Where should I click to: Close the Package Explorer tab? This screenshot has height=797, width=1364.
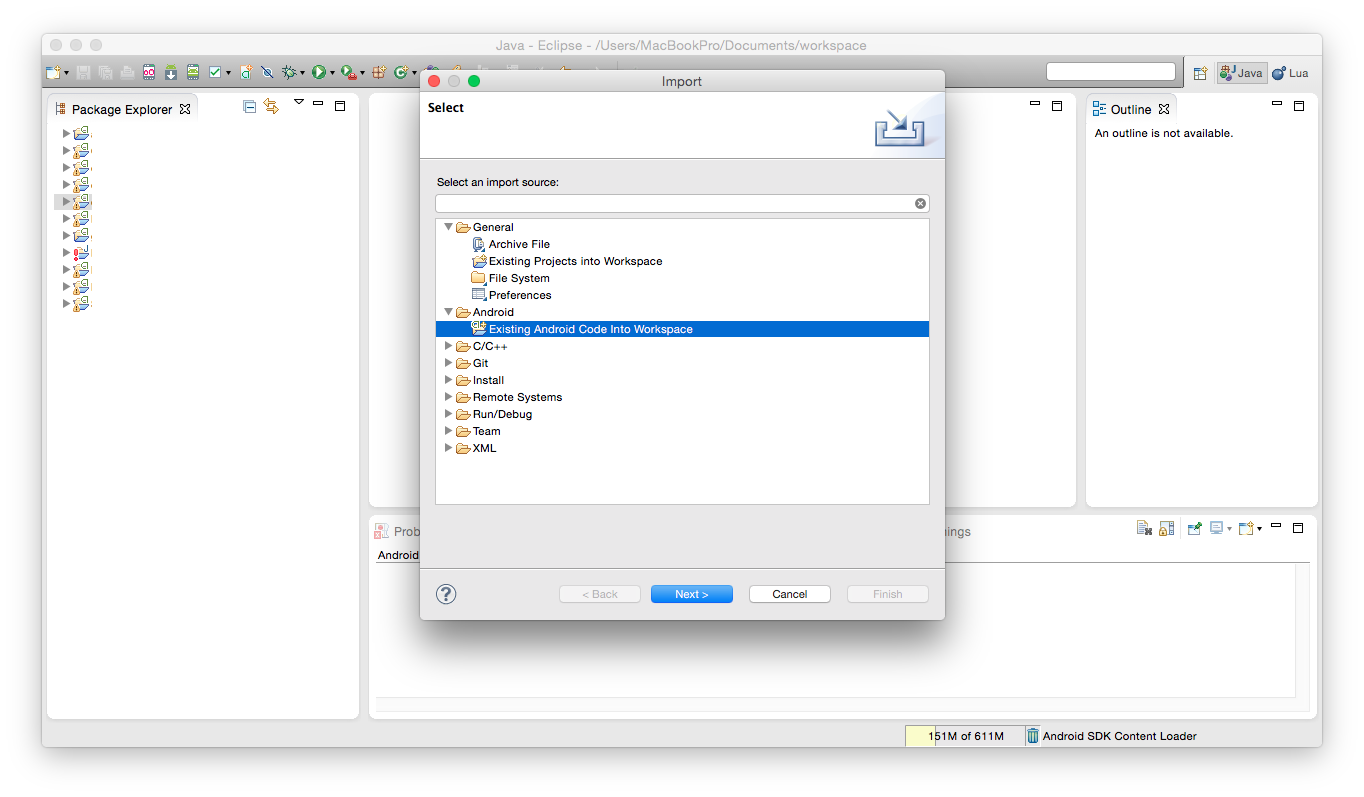point(185,109)
